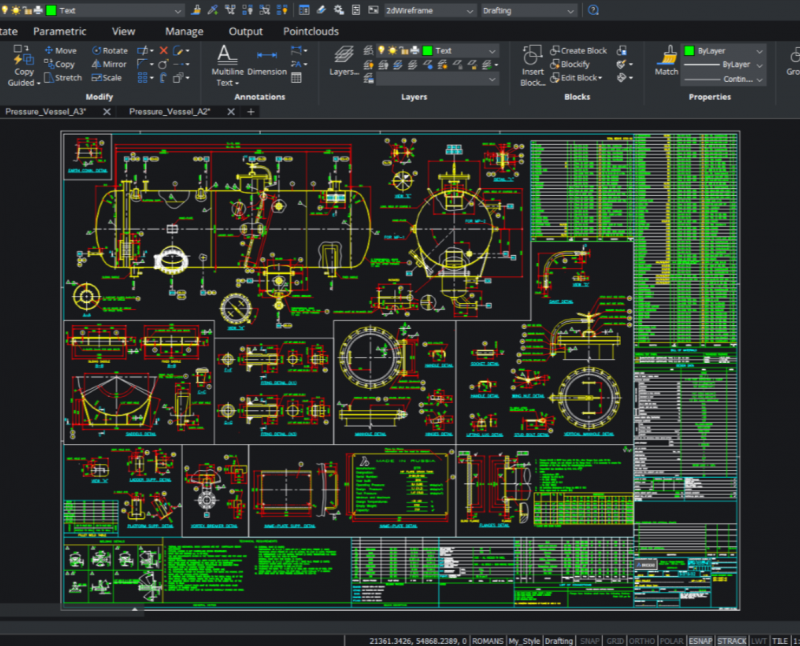Viewport: 800px width, 646px height.
Task: Open the Contin... linetype dropdown
Action: [x=723, y=79]
